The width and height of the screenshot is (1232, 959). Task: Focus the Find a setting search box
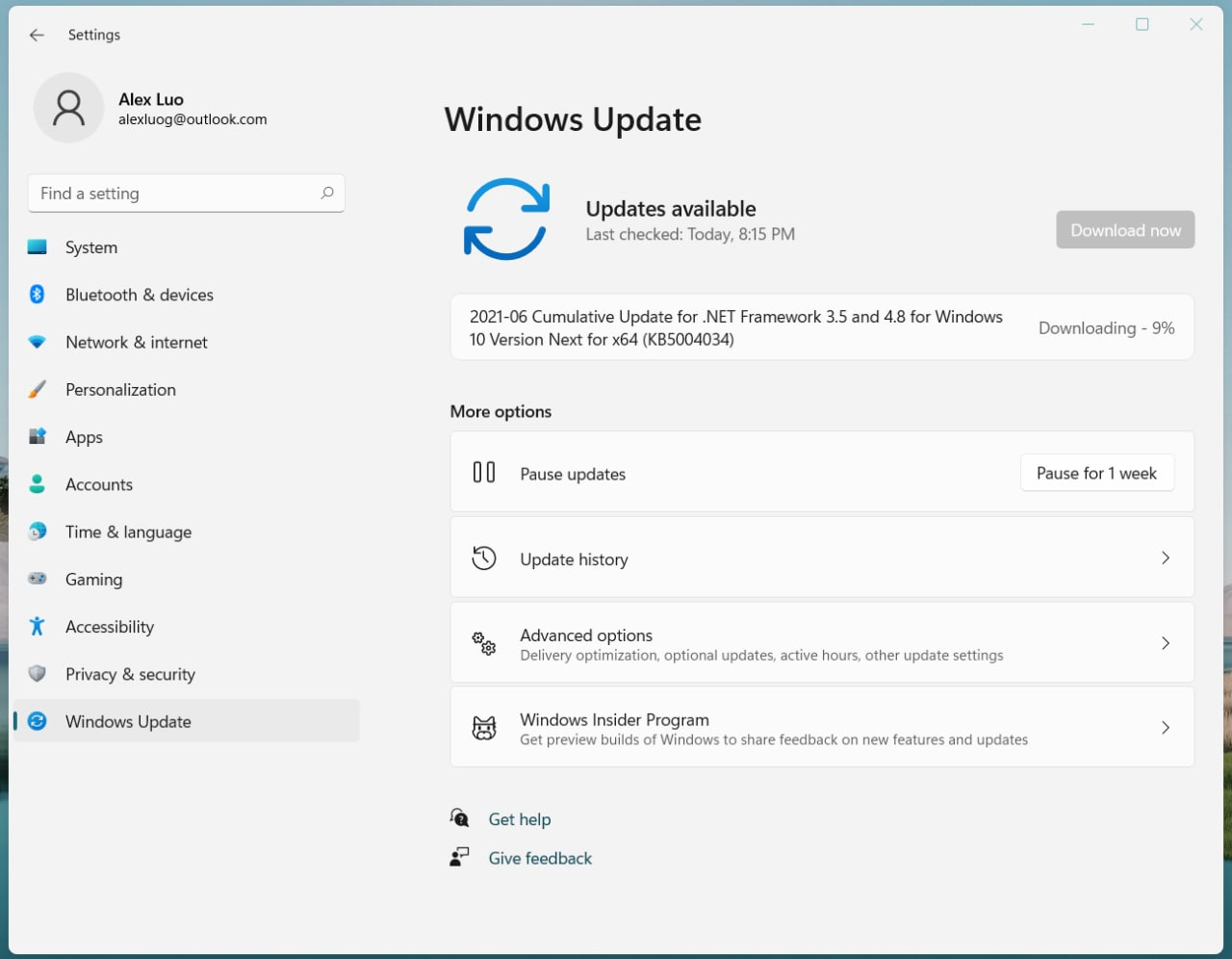pos(173,194)
